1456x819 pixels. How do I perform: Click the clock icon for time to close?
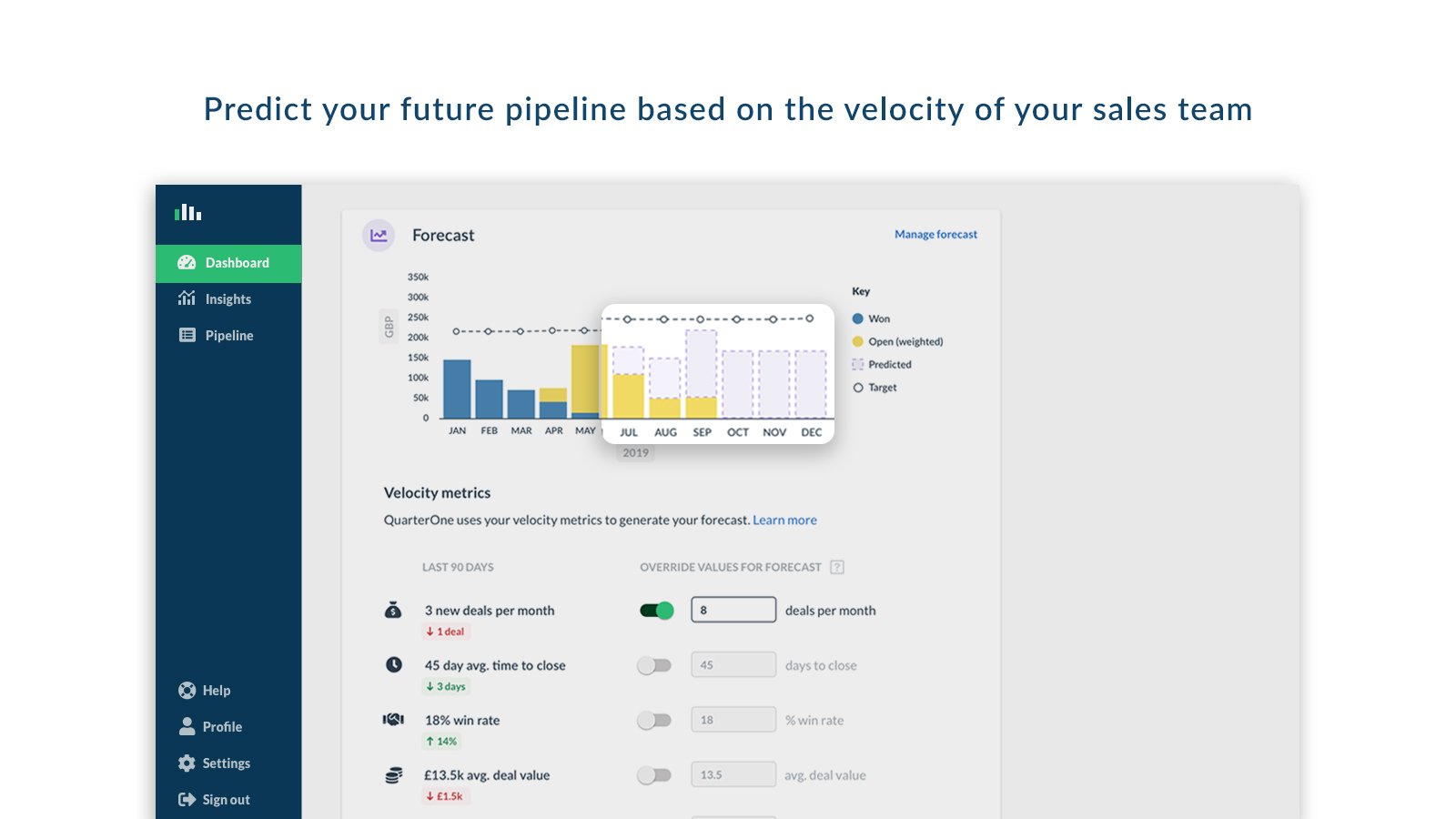(393, 664)
